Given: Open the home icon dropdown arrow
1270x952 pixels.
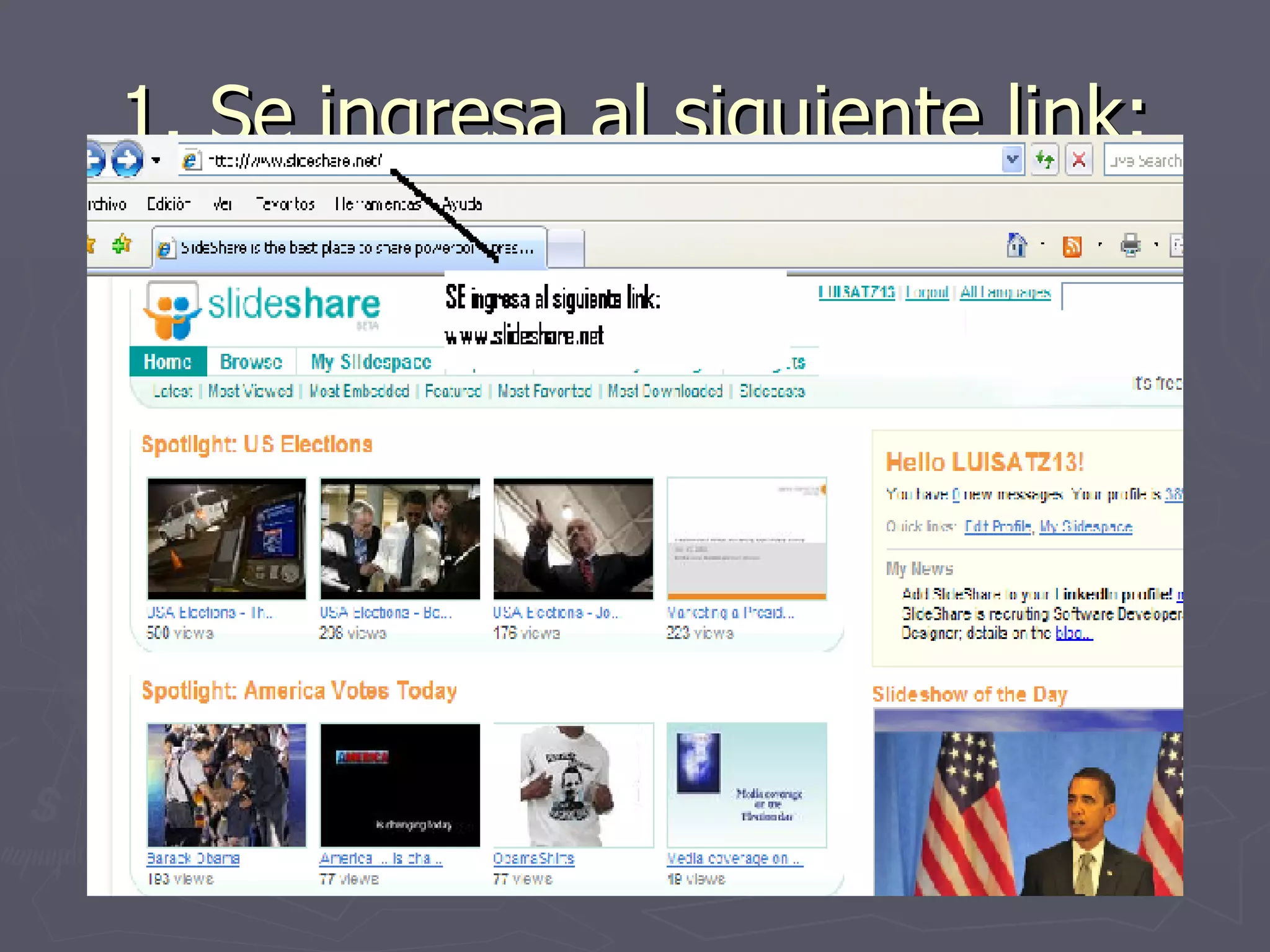Looking at the screenshot, I should 1042,245.
